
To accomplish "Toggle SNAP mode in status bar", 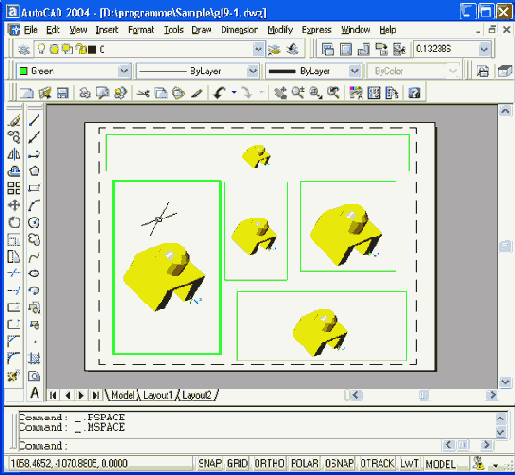I will tap(210, 463).
